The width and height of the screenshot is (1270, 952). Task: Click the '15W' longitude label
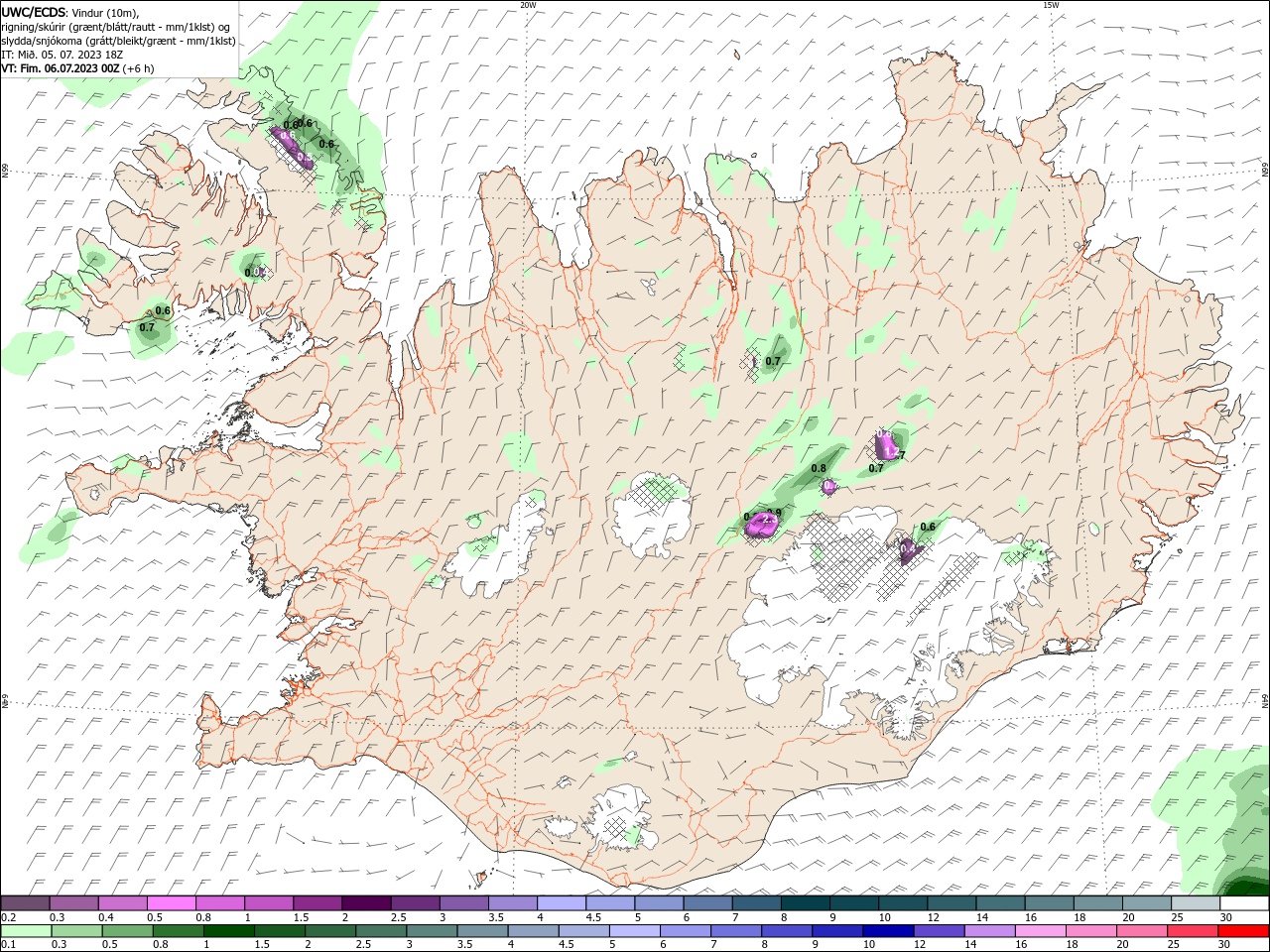tap(1051, 5)
